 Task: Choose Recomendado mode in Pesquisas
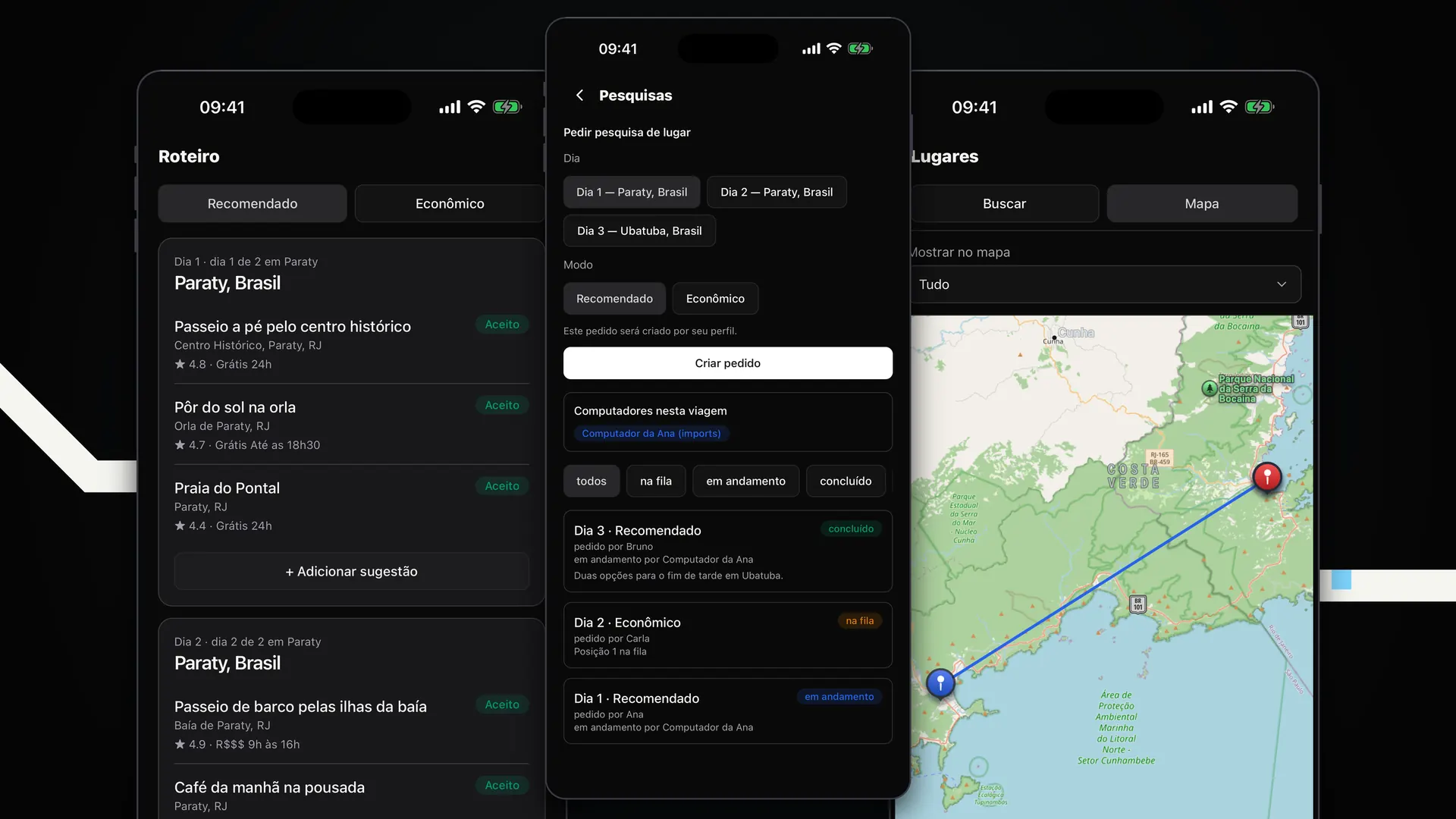click(x=614, y=299)
